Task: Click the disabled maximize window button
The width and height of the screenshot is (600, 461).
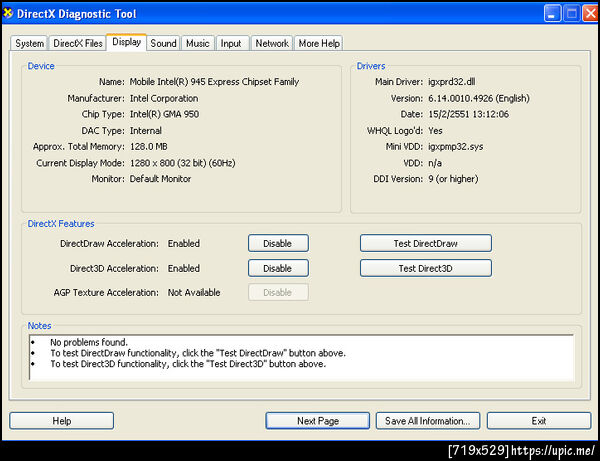Action: pyautogui.click(x=572, y=14)
